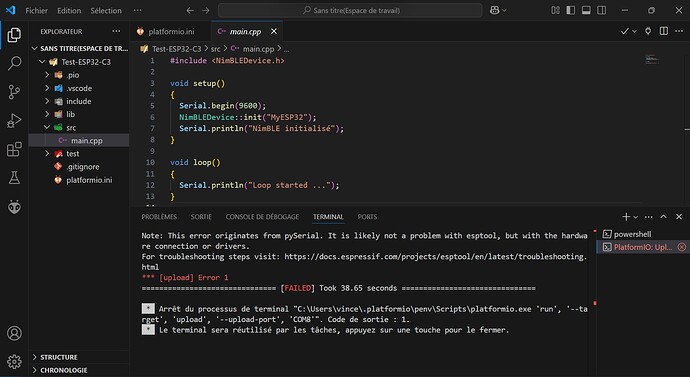
Task: Open platformio.ini from the explorer tree
Action: coord(79,180)
